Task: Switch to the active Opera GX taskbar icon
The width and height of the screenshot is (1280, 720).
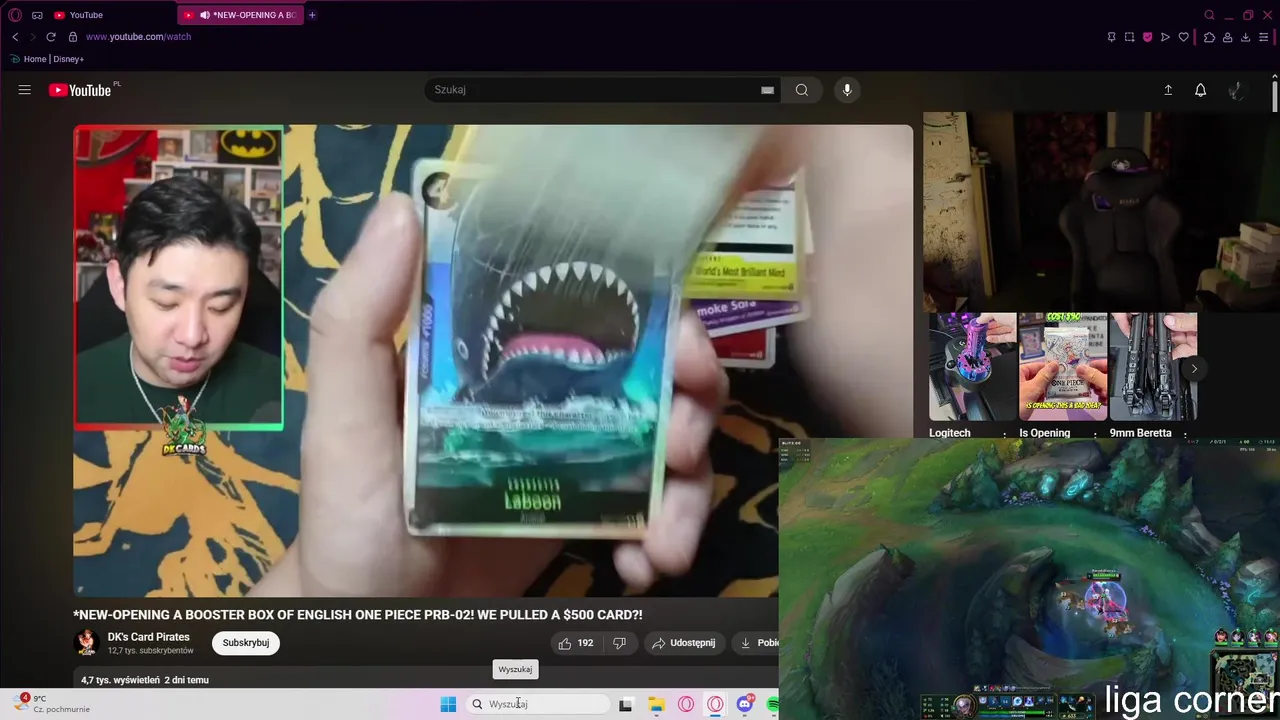Action: pyautogui.click(x=715, y=704)
